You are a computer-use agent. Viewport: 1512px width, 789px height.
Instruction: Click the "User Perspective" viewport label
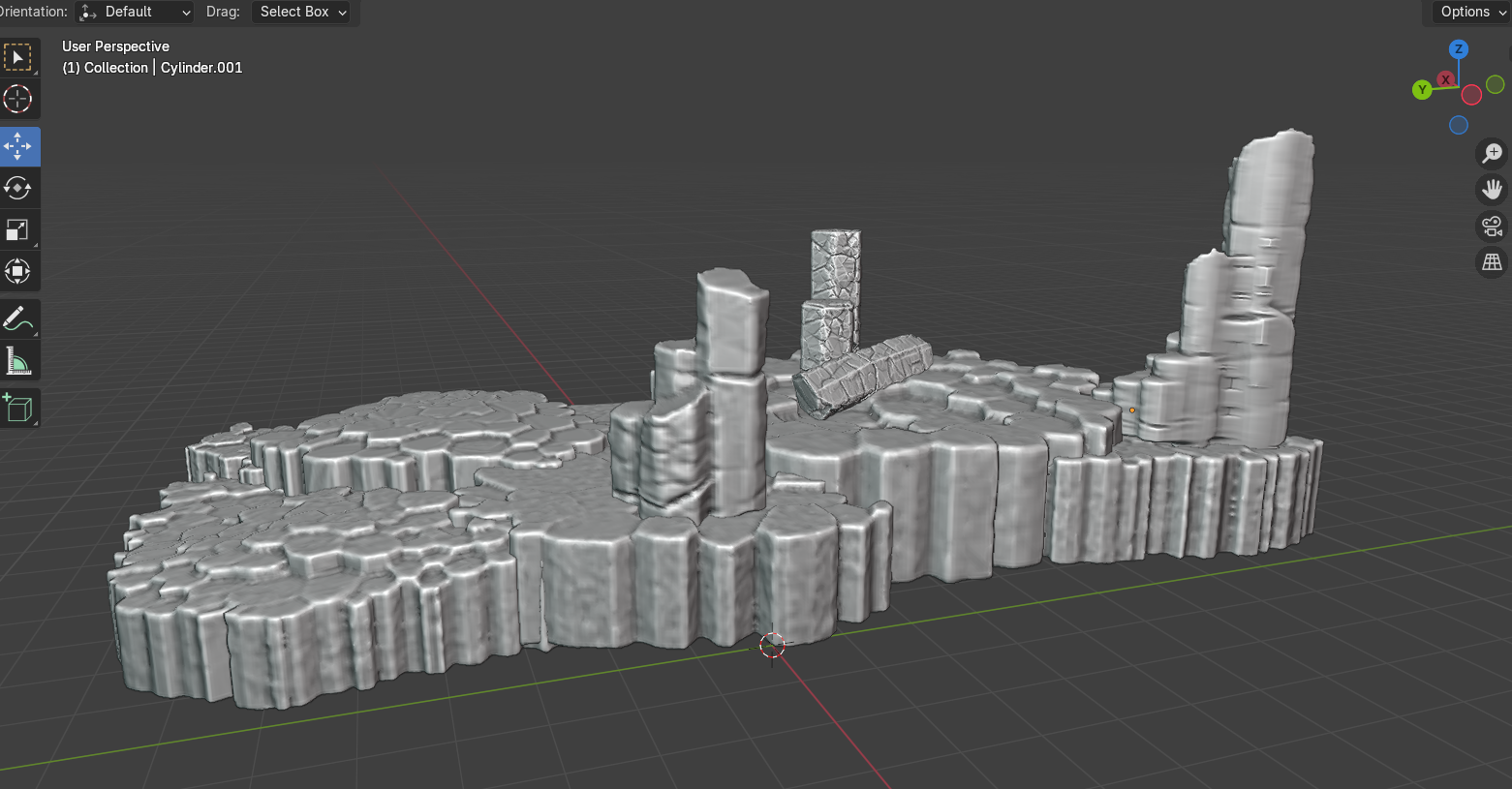tap(115, 46)
